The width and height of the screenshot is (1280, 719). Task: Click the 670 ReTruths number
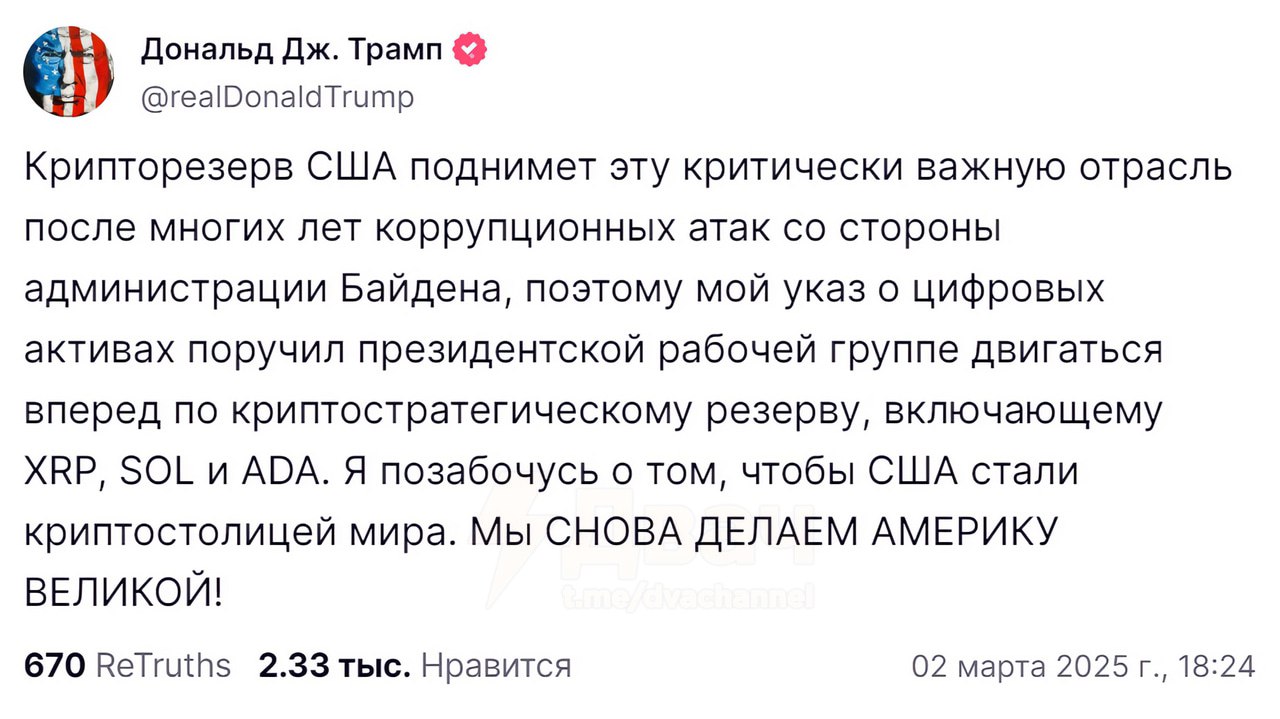click(52, 666)
